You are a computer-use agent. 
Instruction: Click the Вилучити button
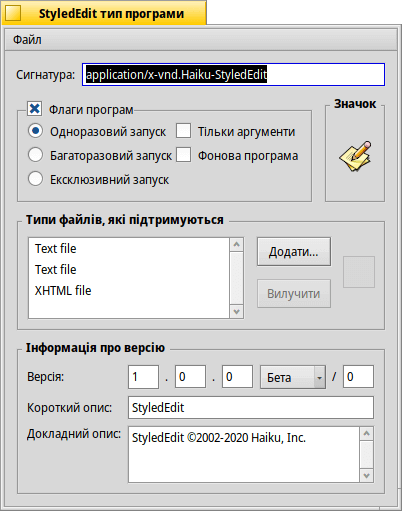coord(294,294)
